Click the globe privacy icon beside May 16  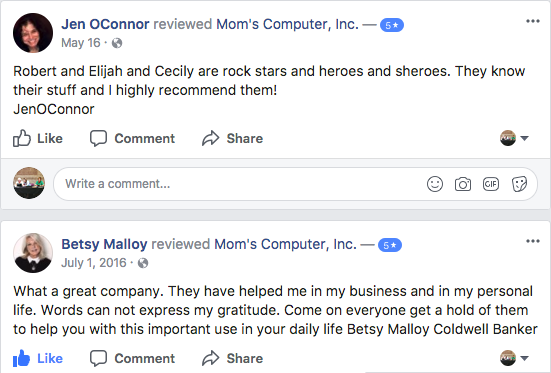(x=117, y=43)
